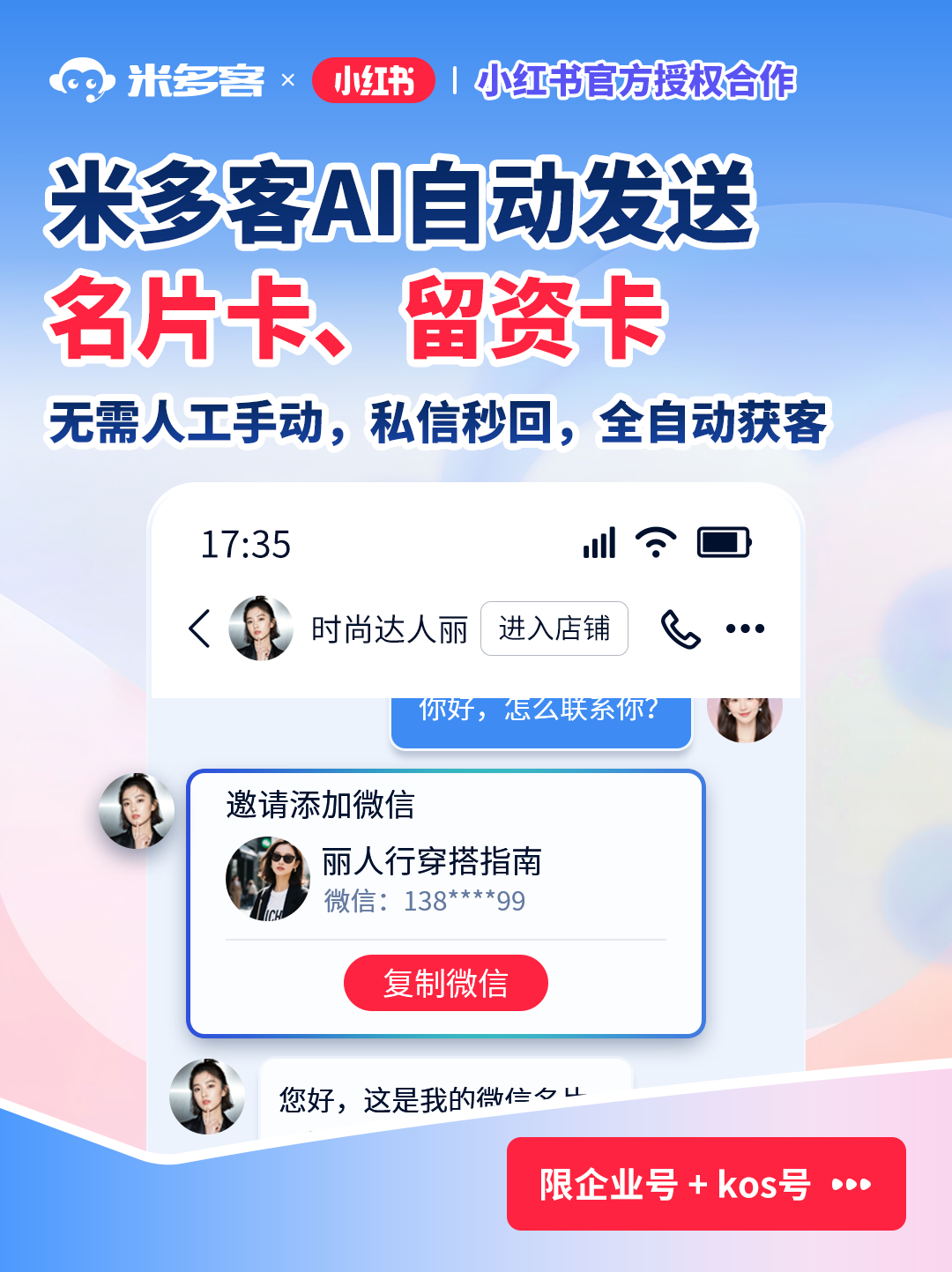Tap the phone call icon
The image size is (952, 1272).
(681, 629)
